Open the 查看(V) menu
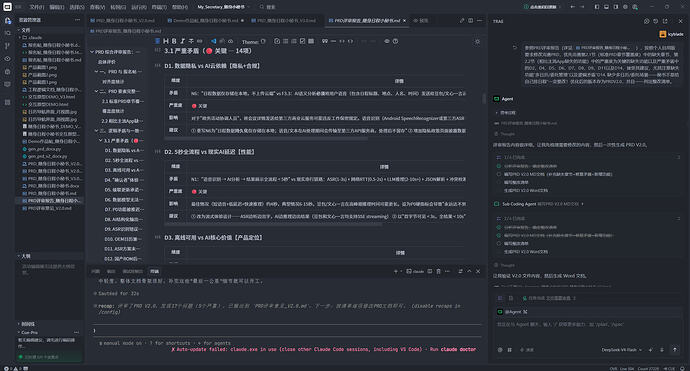The height and width of the screenshot is (371, 690). click(97, 7)
